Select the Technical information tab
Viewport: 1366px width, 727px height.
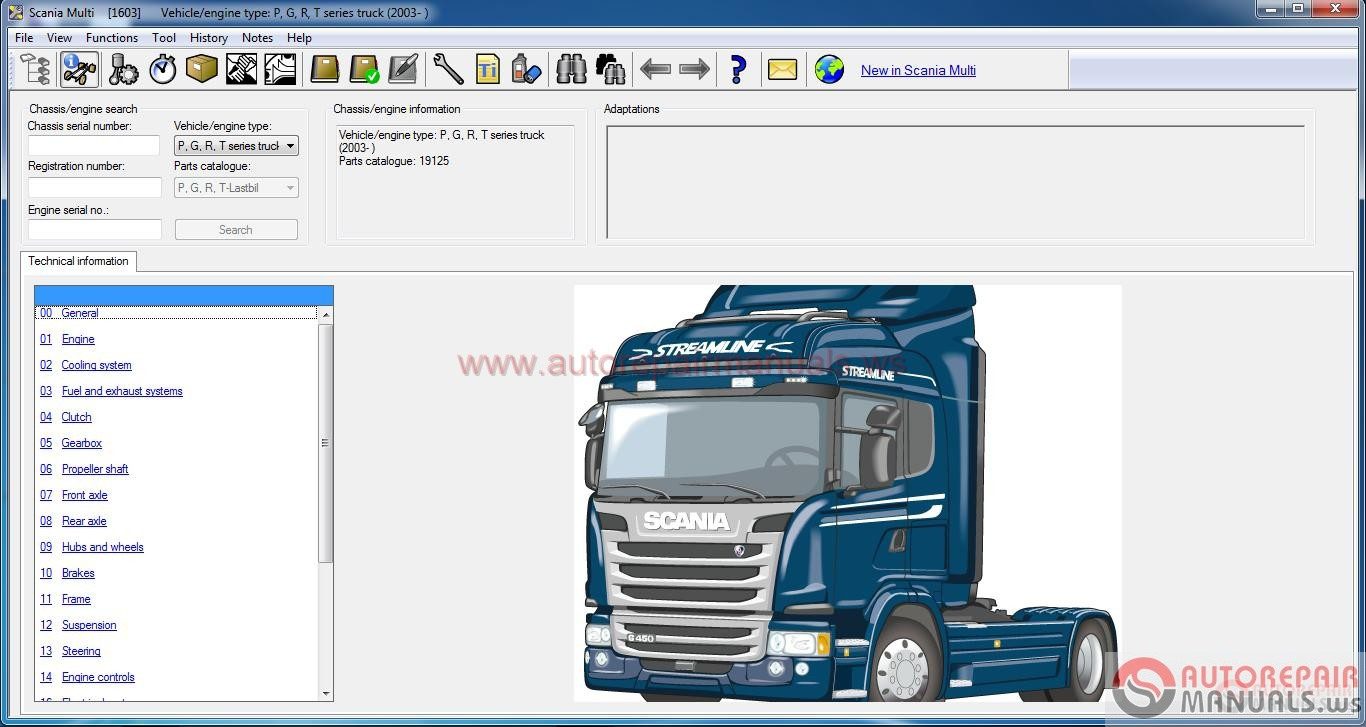pyautogui.click(x=78, y=261)
